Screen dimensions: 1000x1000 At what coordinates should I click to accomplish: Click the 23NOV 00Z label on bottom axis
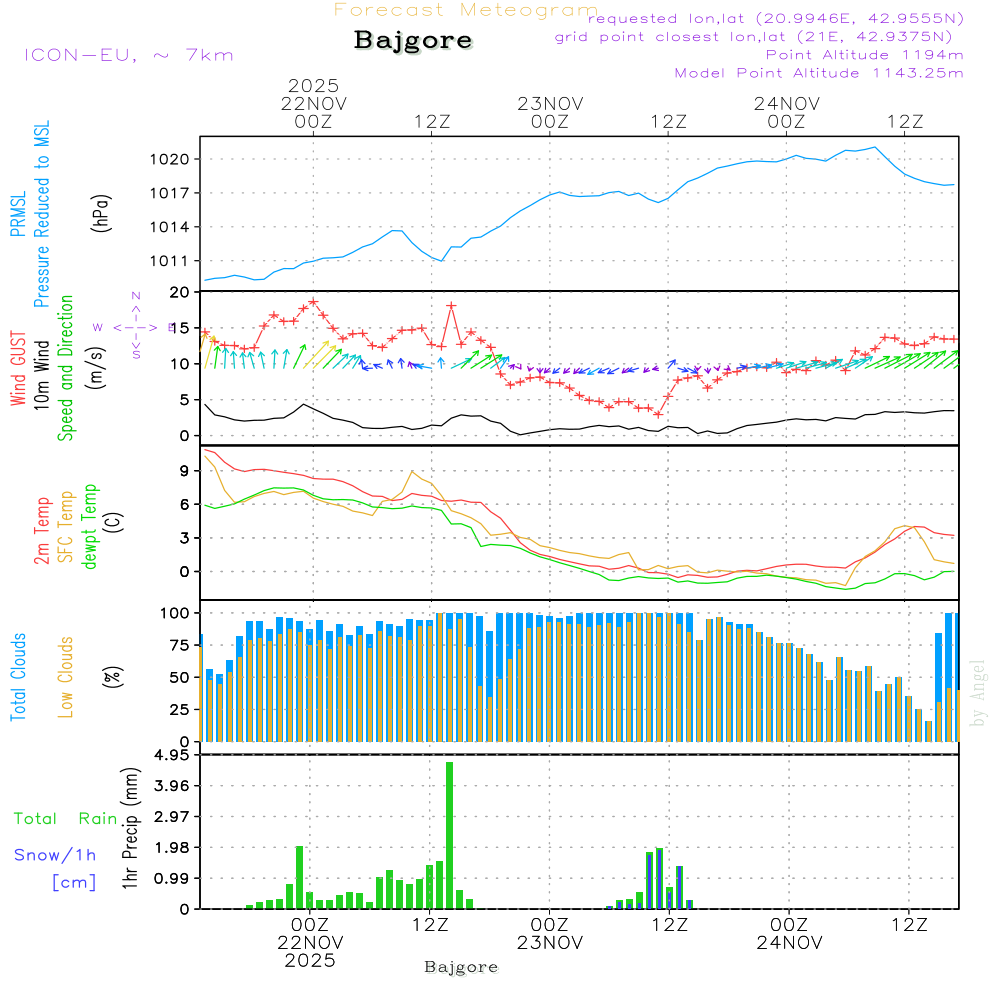click(x=549, y=934)
